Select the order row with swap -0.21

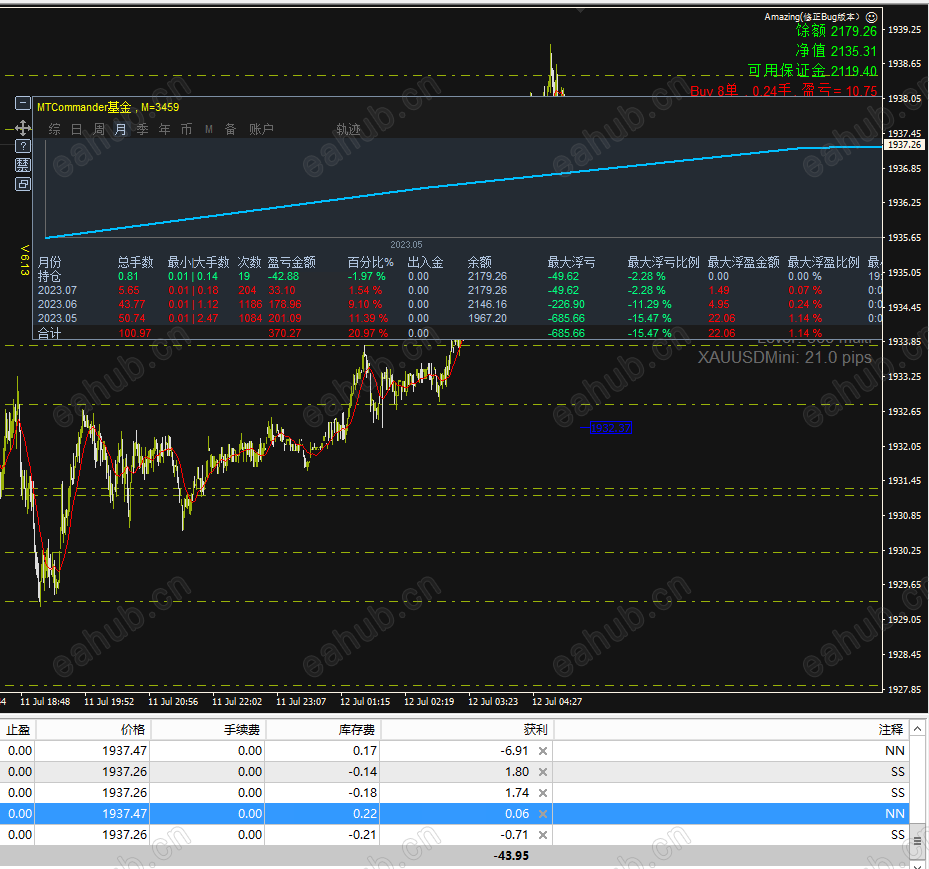(454, 835)
